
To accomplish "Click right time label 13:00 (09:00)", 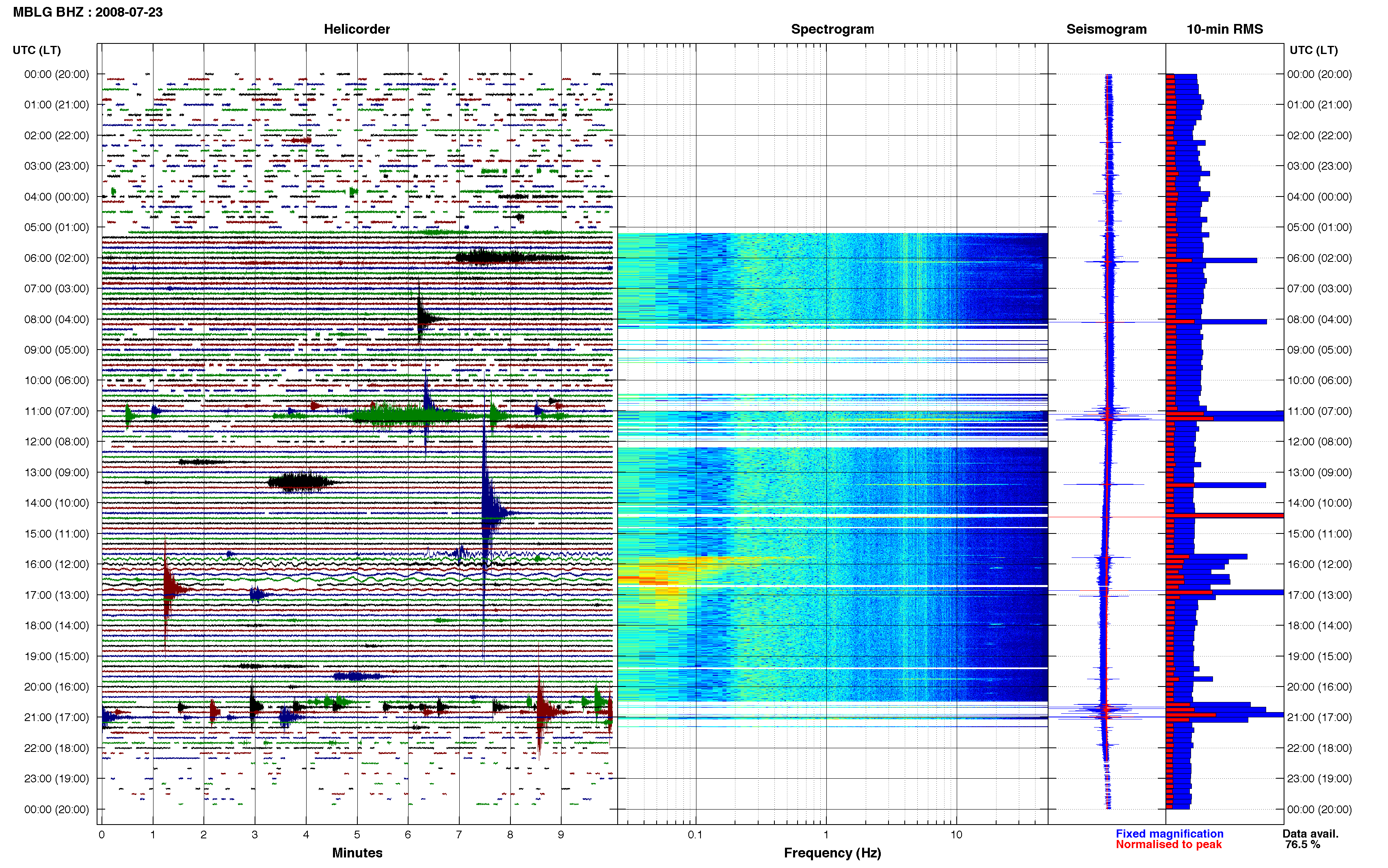I will (x=1319, y=472).
